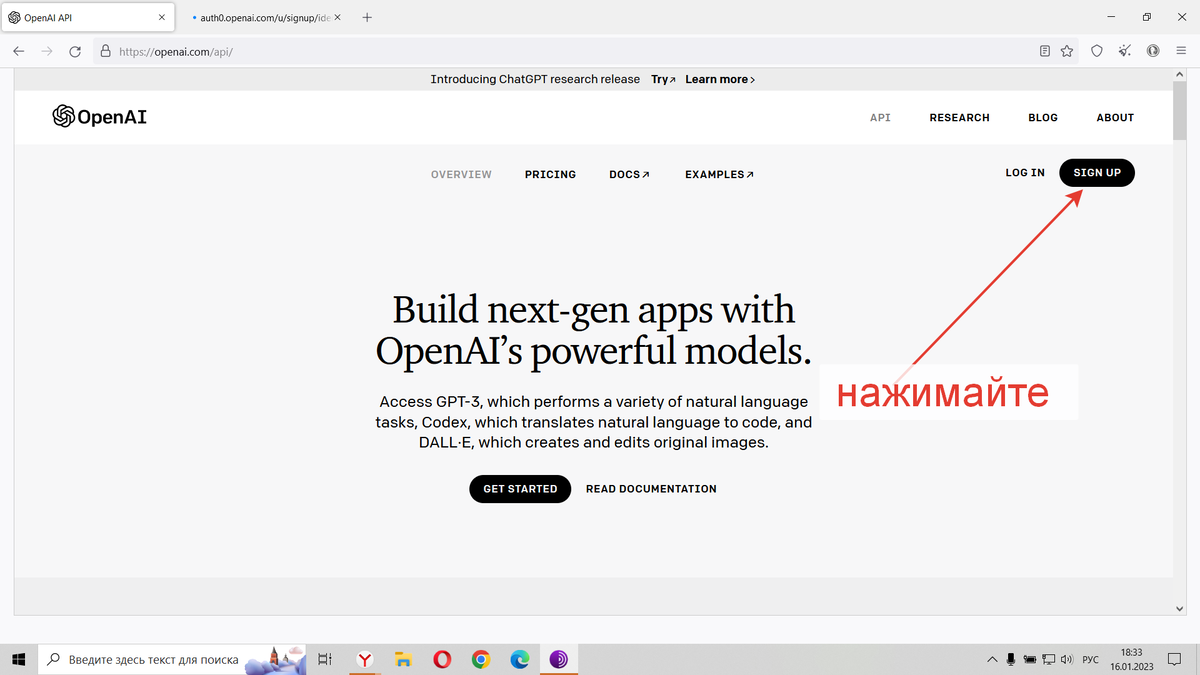Click the page vertical scrollbar thumb
Viewport: 1200px width, 675px height.
[1182, 112]
